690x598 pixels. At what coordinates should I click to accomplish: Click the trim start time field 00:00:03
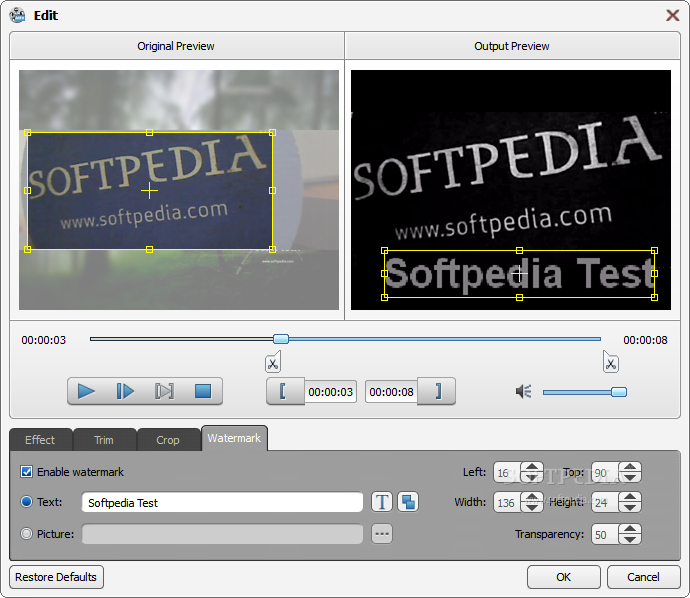pyautogui.click(x=330, y=392)
